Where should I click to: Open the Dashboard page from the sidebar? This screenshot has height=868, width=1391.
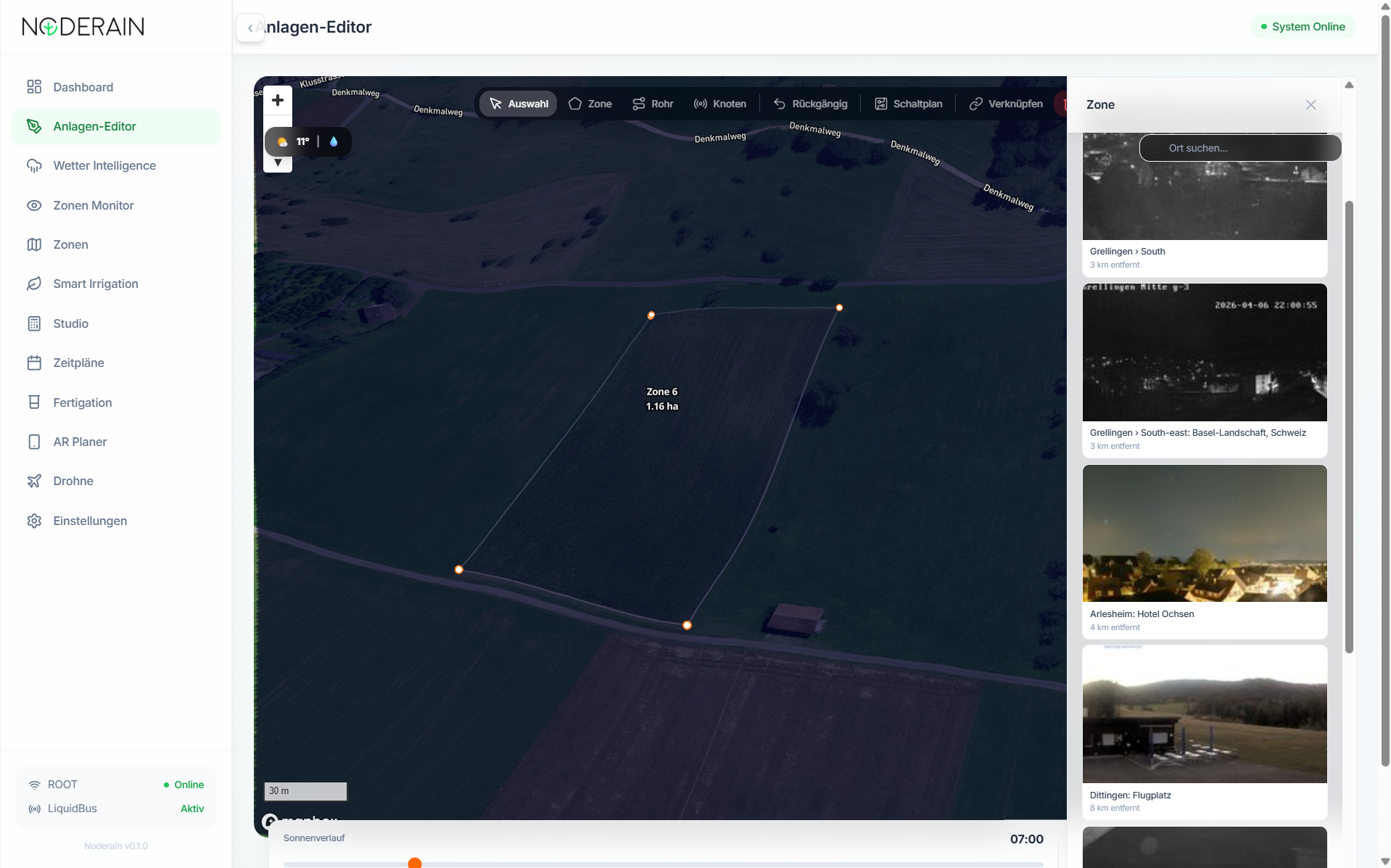pos(116,87)
